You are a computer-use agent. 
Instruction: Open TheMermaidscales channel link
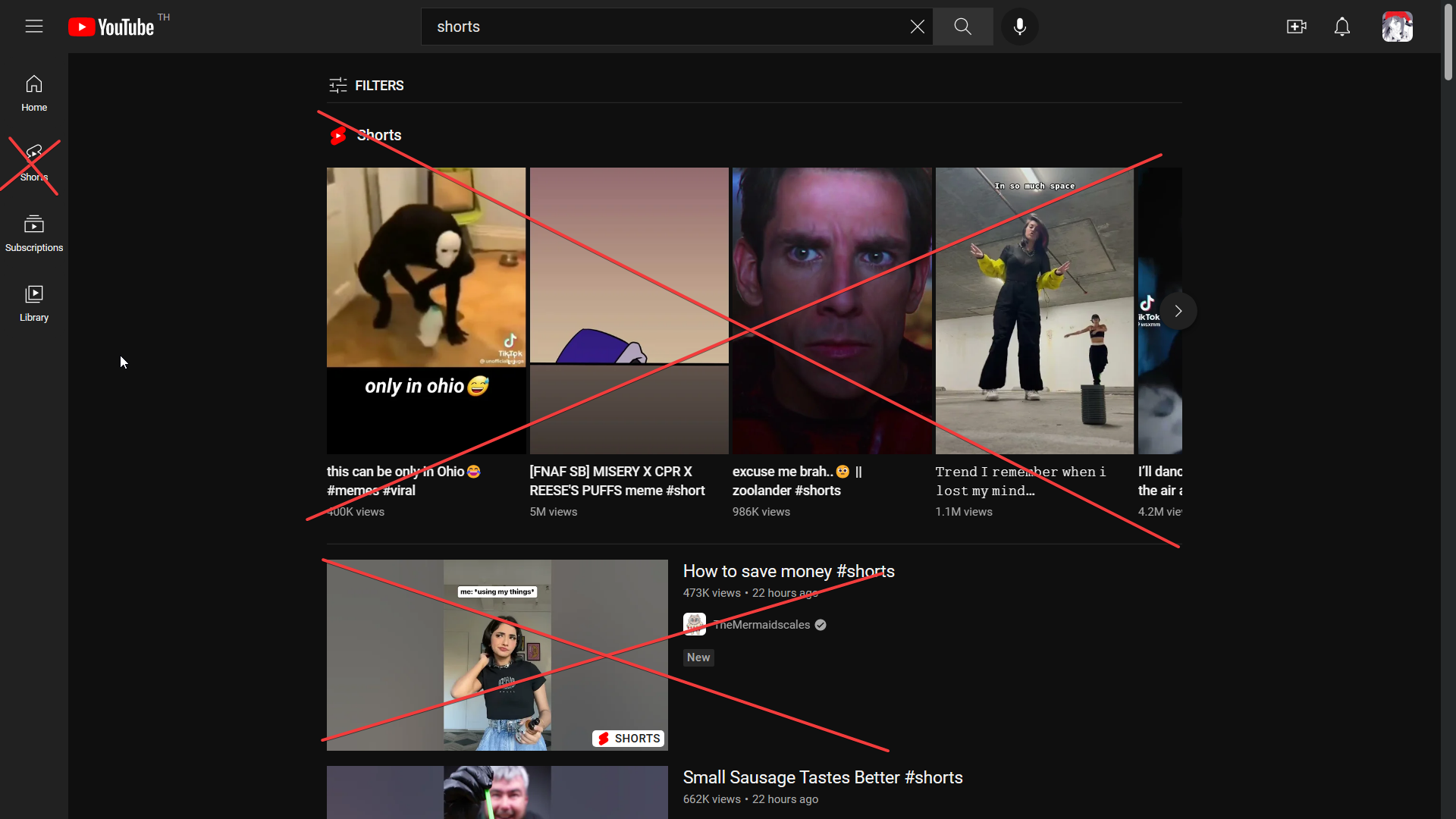(x=761, y=625)
